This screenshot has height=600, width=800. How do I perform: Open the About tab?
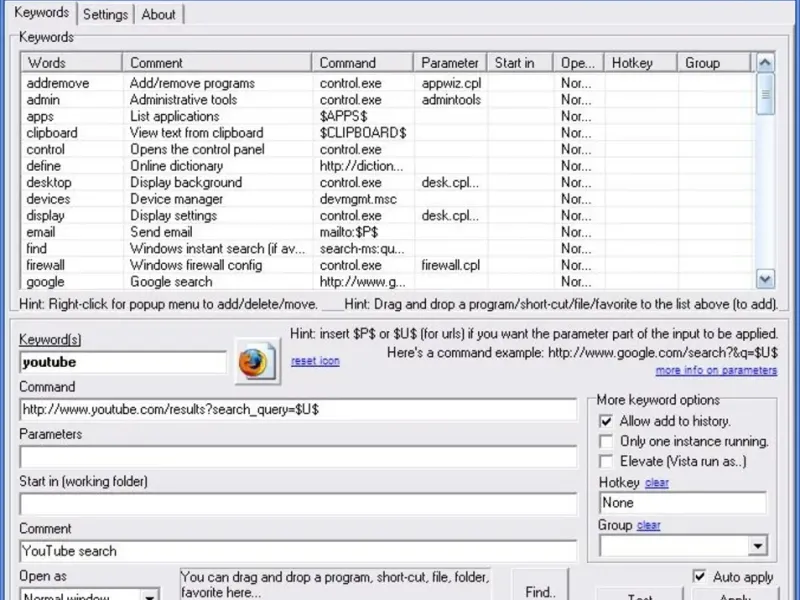point(158,14)
